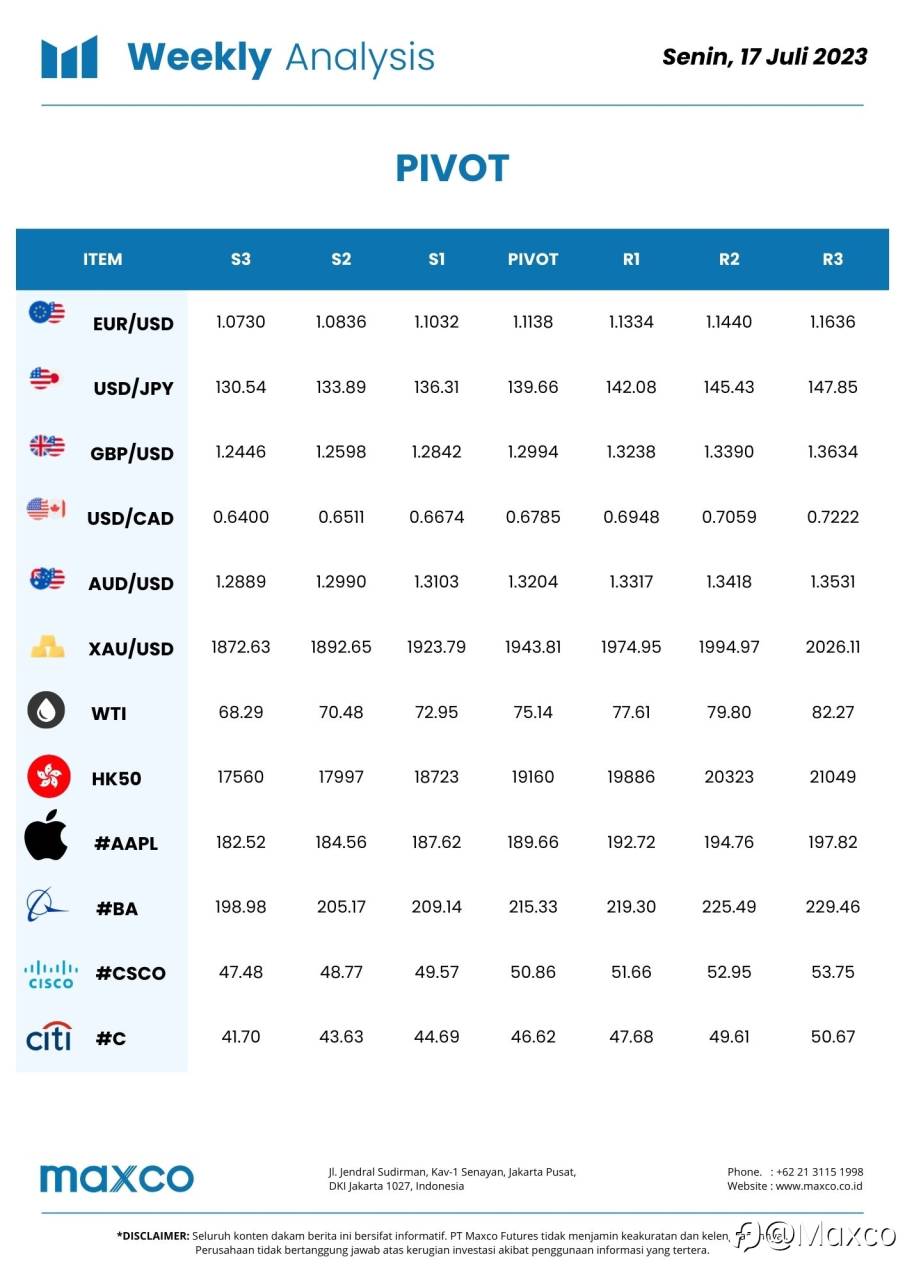The image size is (905, 1280).
Task: Click the XAU/USD gold bars icon
Action: tap(46, 647)
